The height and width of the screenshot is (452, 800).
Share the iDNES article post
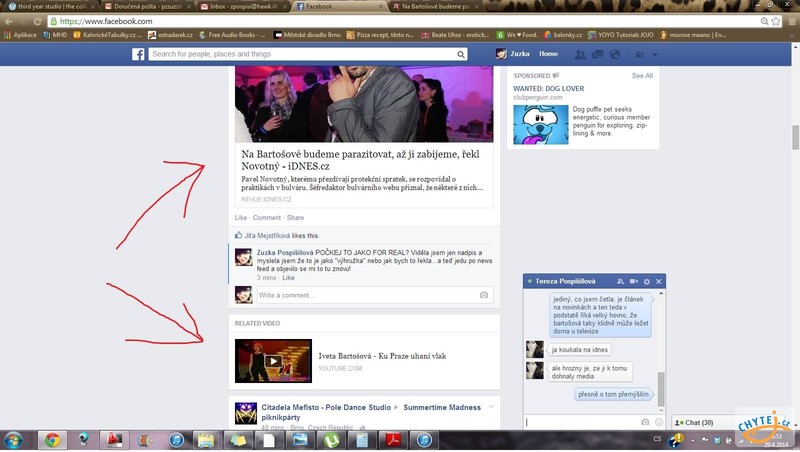295,218
